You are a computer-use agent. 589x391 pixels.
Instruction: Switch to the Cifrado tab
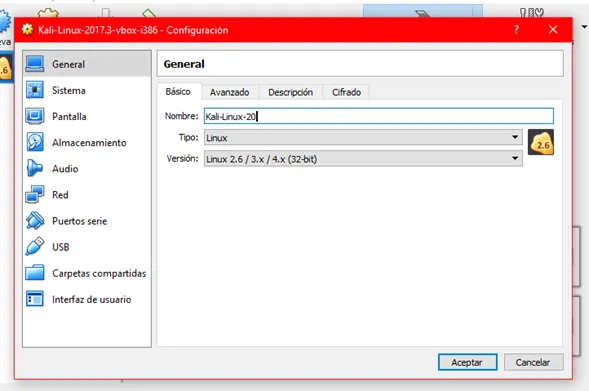click(x=346, y=92)
